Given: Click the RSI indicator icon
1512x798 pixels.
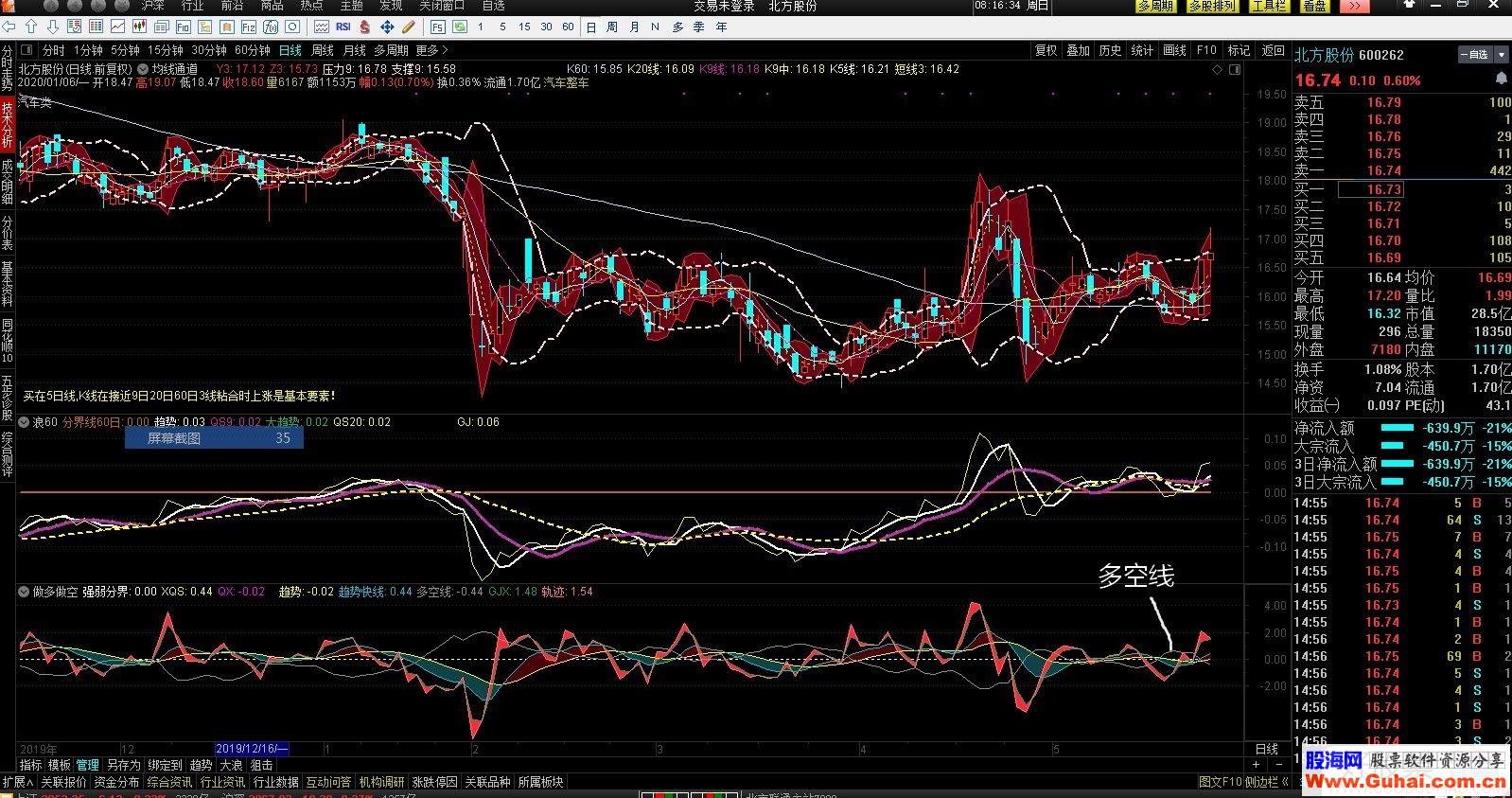Looking at the screenshot, I should click(x=343, y=27).
